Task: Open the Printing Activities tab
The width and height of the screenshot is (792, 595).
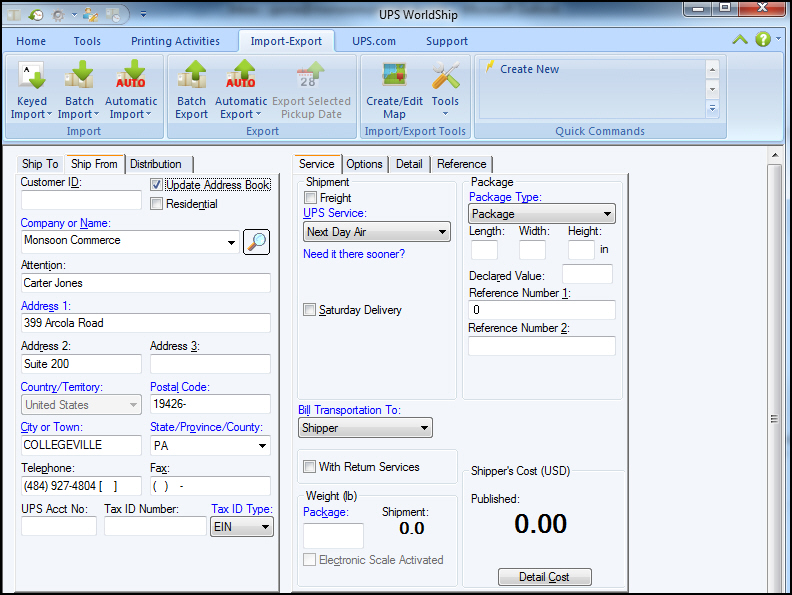Action: [x=175, y=41]
